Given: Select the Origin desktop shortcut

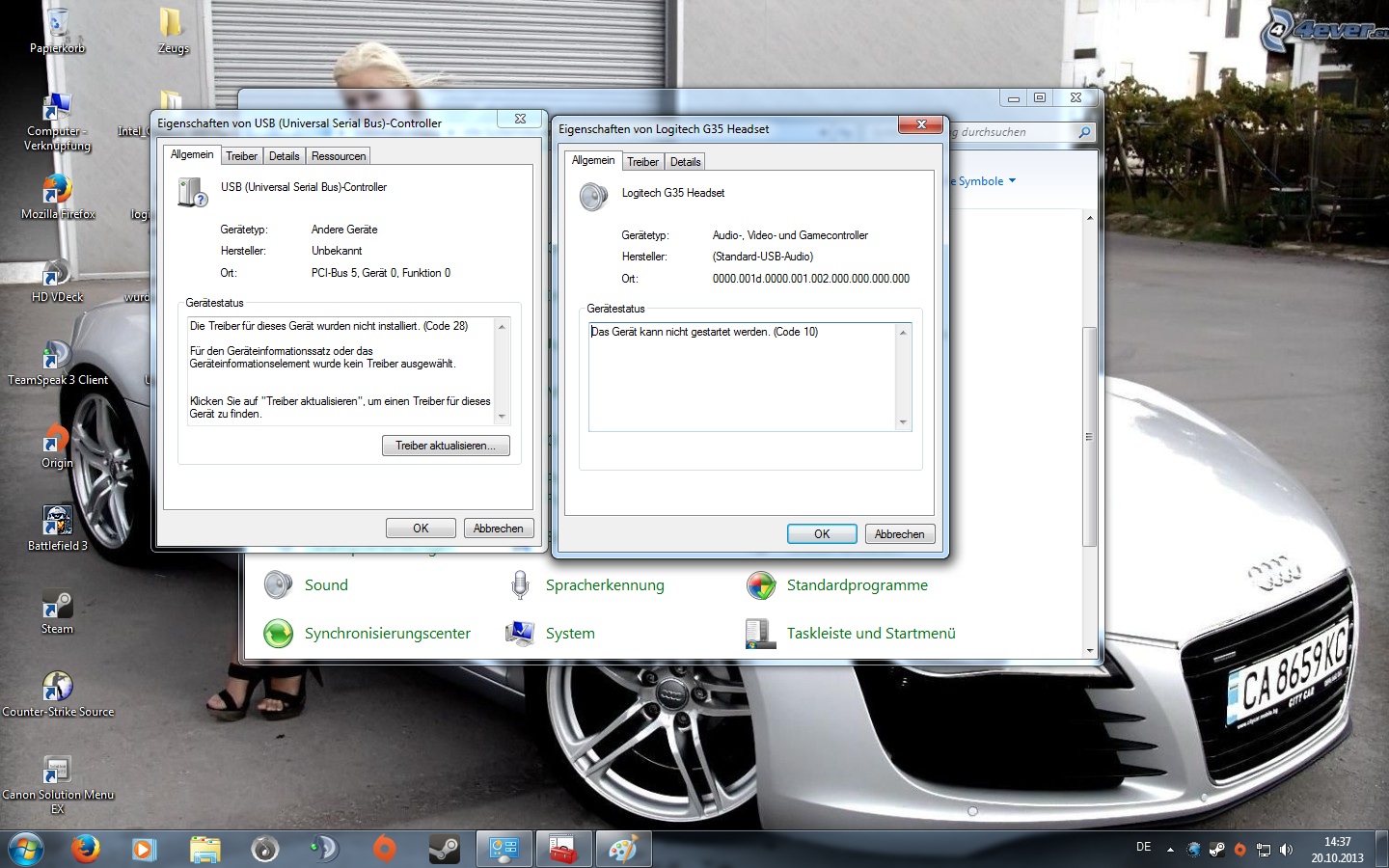Looking at the screenshot, I should (57, 447).
